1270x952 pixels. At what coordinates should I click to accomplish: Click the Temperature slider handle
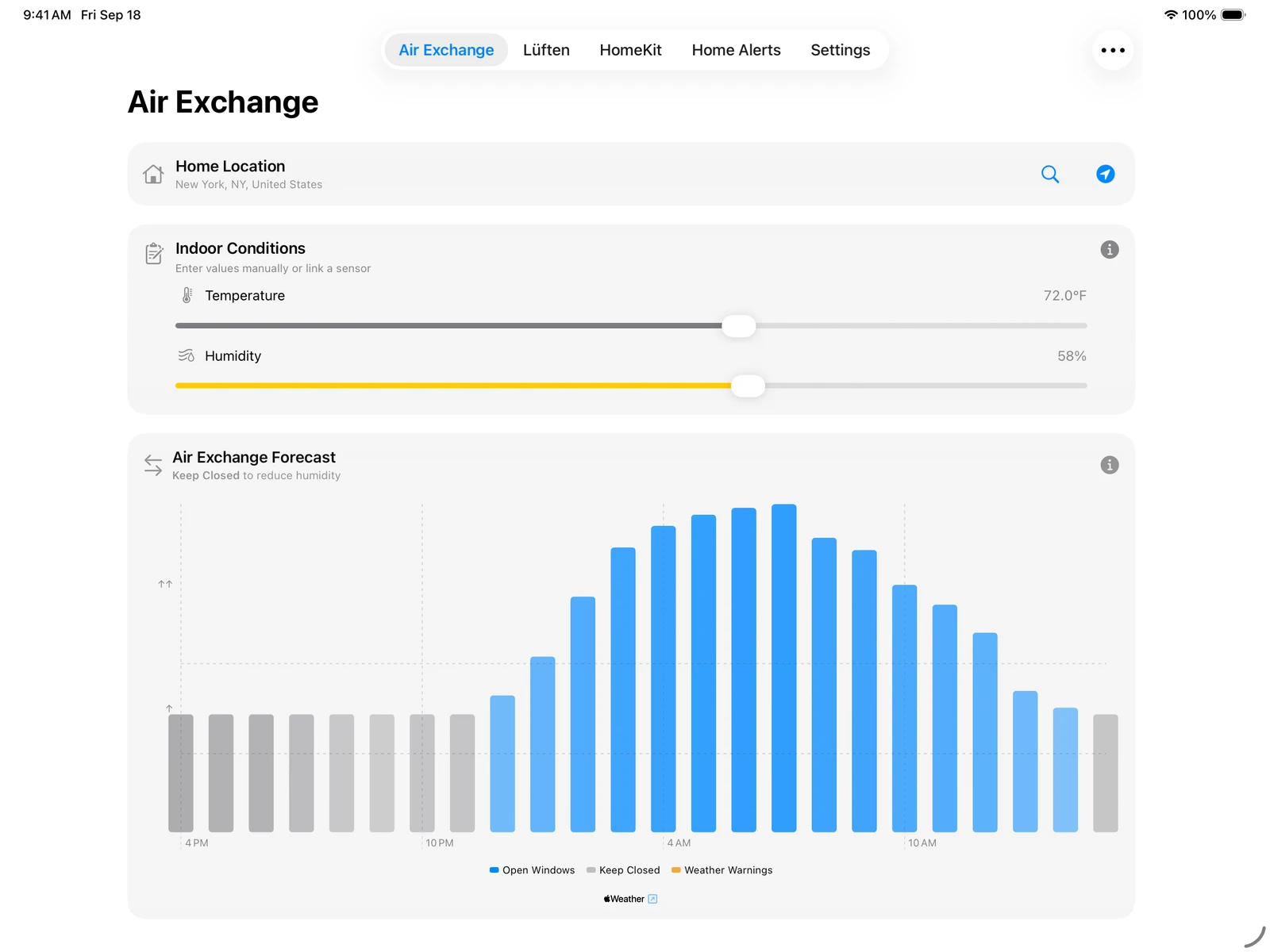pyautogui.click(x=738, y=325)
